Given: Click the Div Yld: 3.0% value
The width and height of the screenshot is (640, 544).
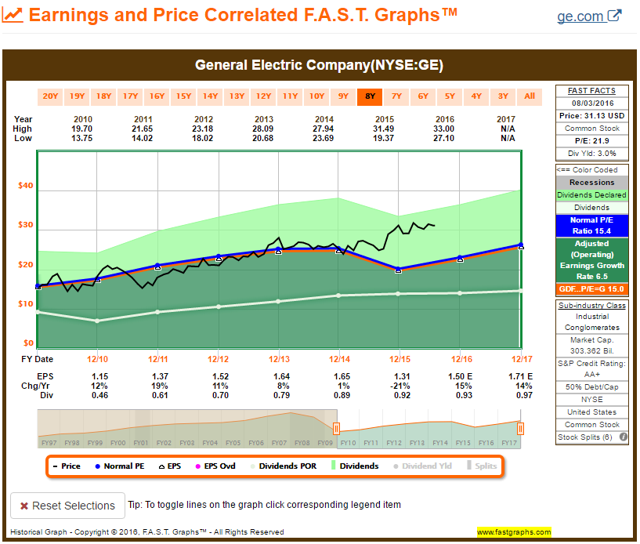Looking at the screenshot, I should pos(592,153).
